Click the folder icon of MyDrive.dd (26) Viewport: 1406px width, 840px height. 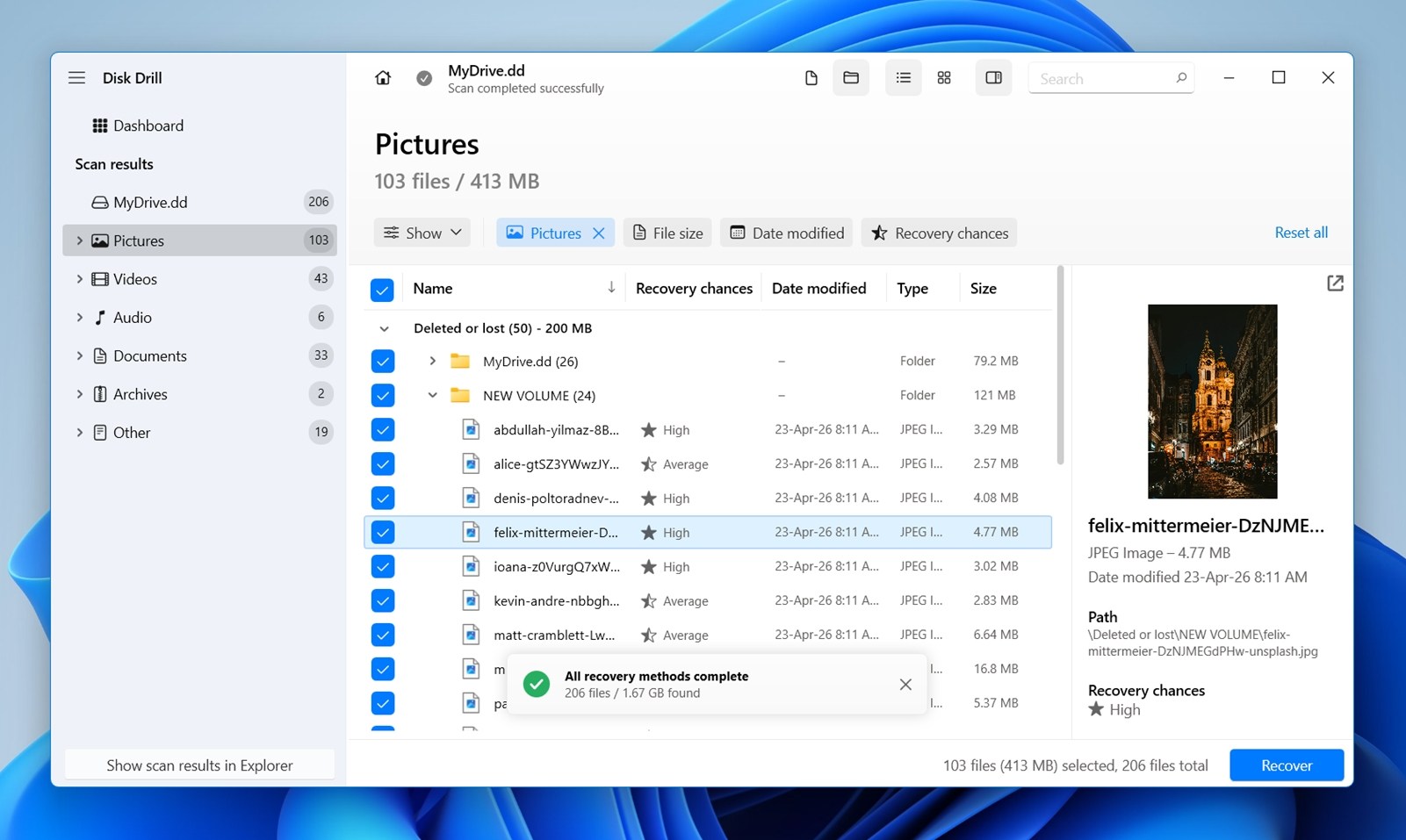459,361
